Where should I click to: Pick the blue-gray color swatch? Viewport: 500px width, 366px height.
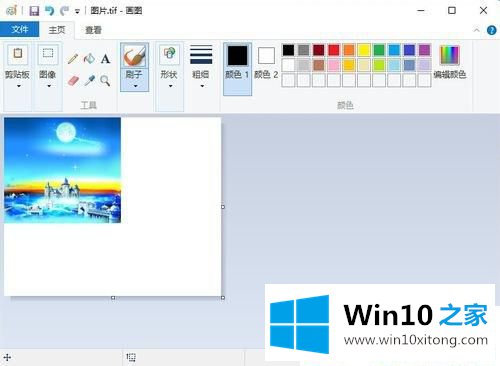pos(409,65)
